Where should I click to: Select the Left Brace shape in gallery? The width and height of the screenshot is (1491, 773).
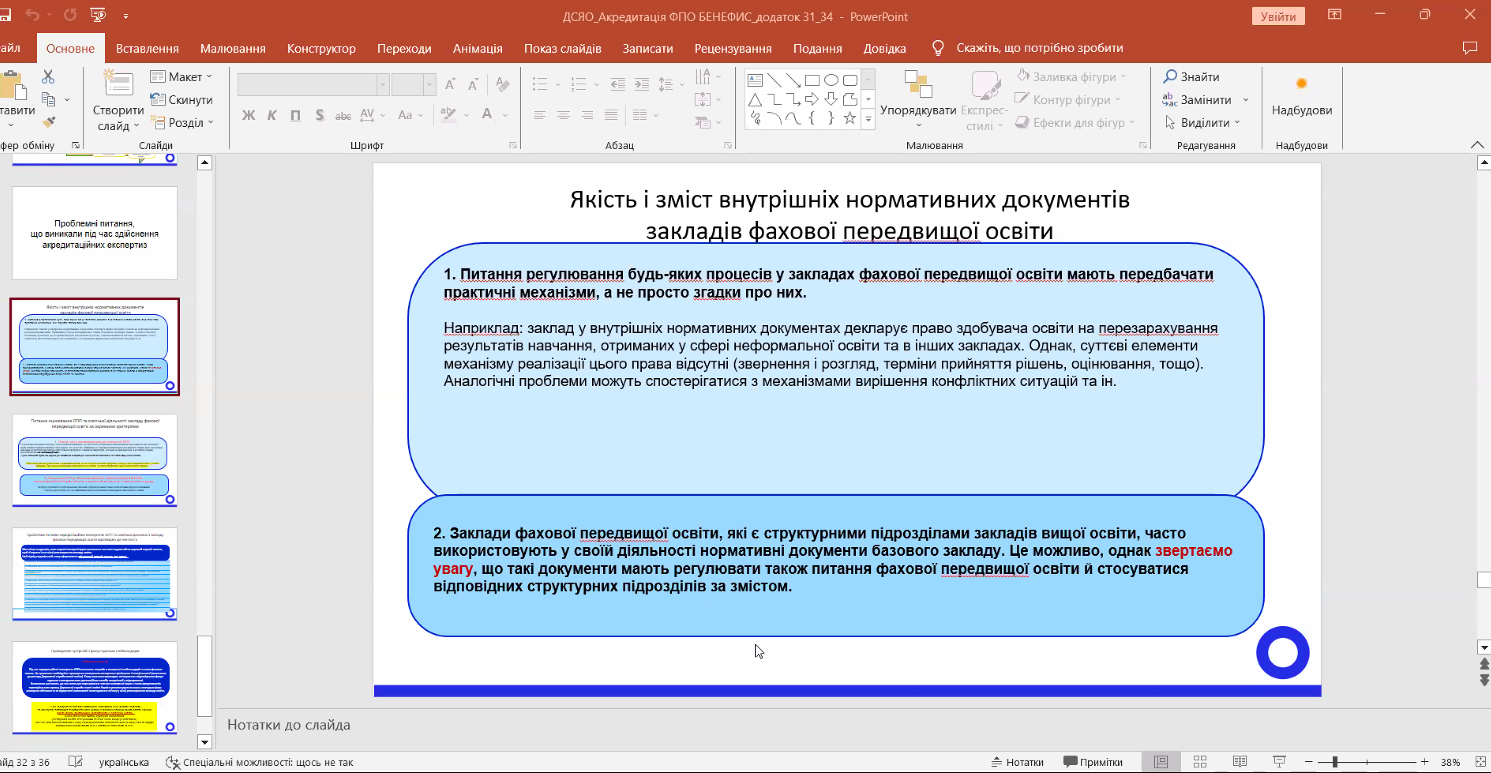point(813,118)
